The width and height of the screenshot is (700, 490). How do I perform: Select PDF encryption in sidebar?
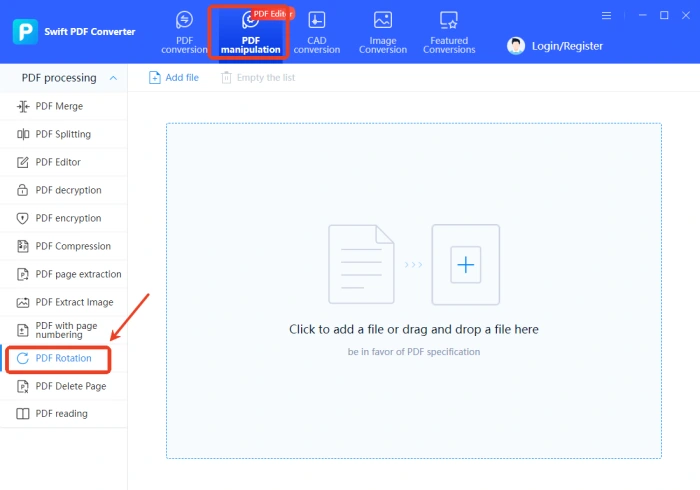coord(64,218)
